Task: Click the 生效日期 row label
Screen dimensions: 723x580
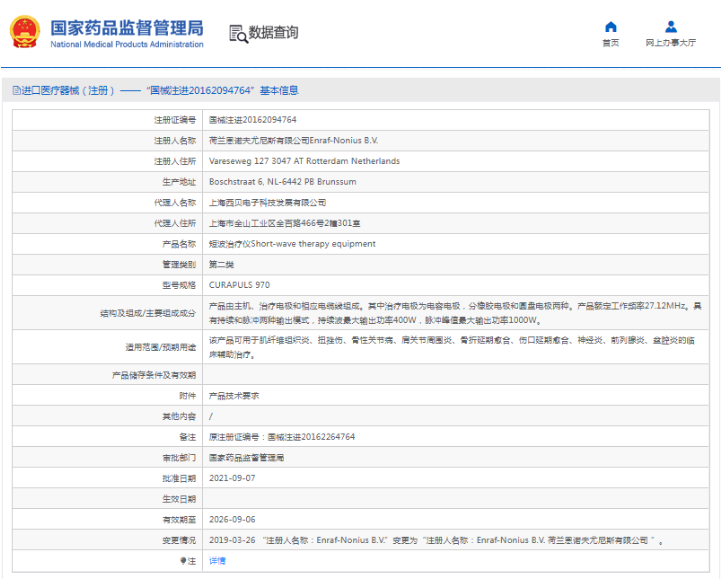Action: pos(179,499)
